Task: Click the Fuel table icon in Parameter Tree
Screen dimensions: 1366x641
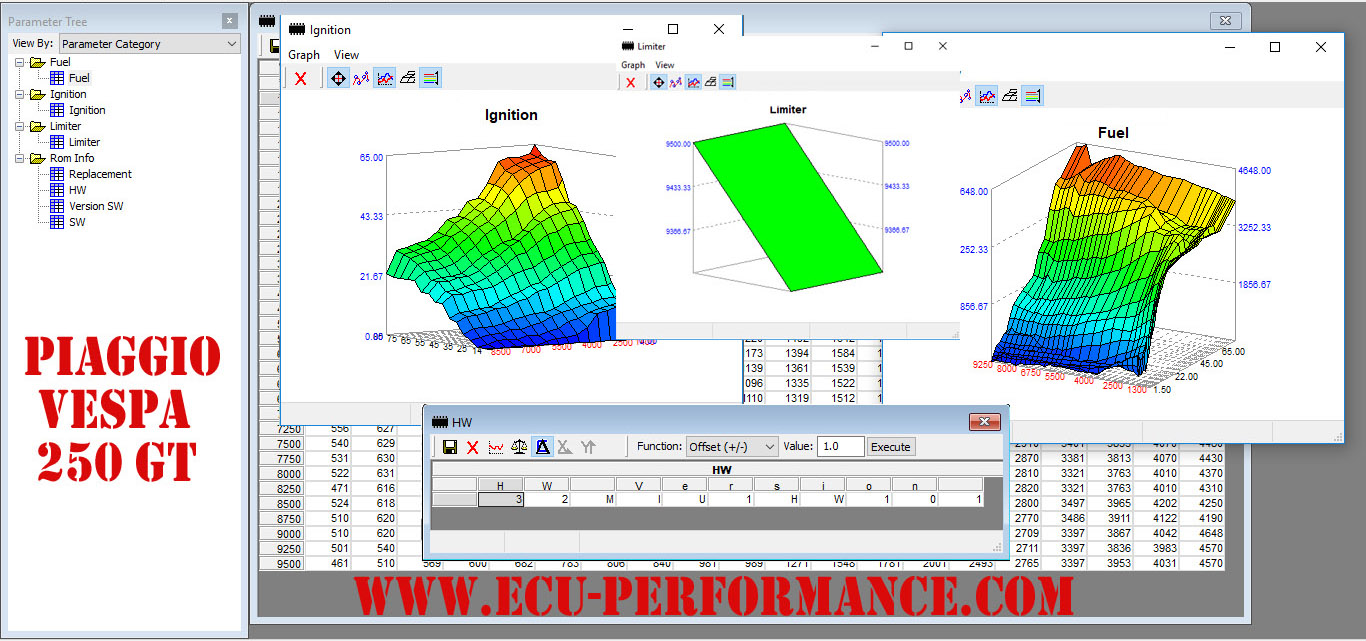Action: point(57,78)
